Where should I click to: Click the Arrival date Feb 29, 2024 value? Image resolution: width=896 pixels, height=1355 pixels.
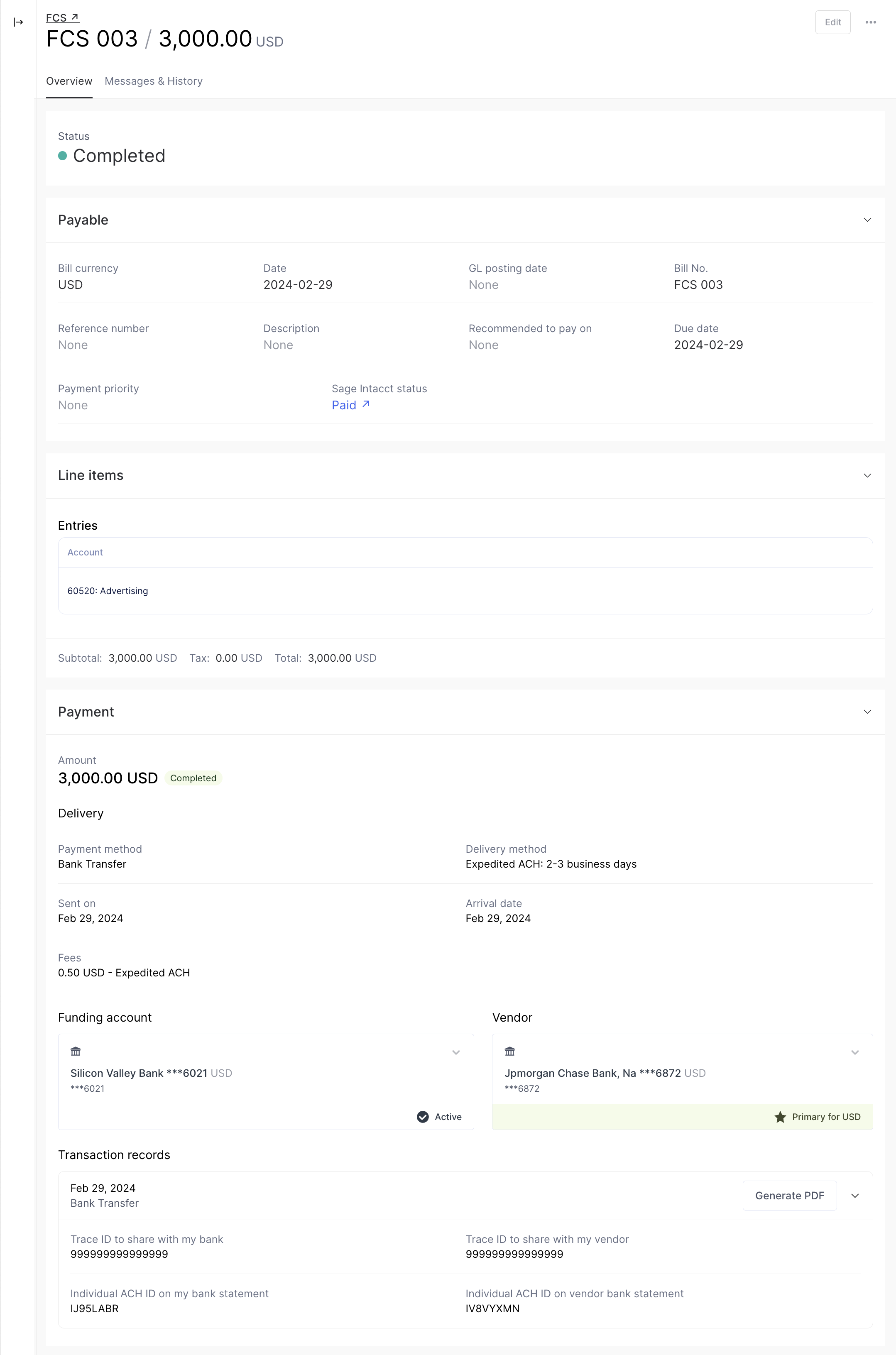498,918
